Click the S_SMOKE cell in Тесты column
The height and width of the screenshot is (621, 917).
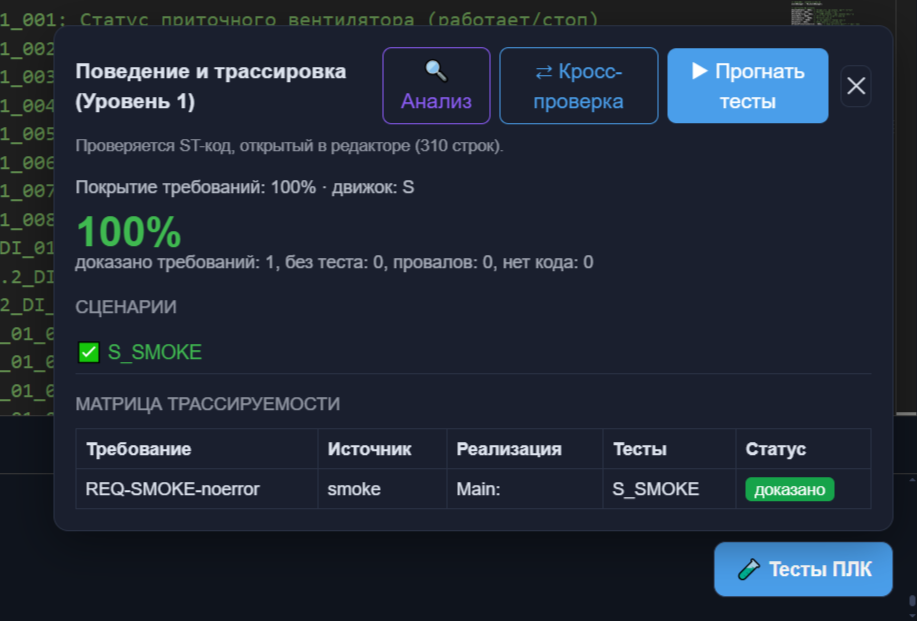pyautogui.click(x=669, y=489)
